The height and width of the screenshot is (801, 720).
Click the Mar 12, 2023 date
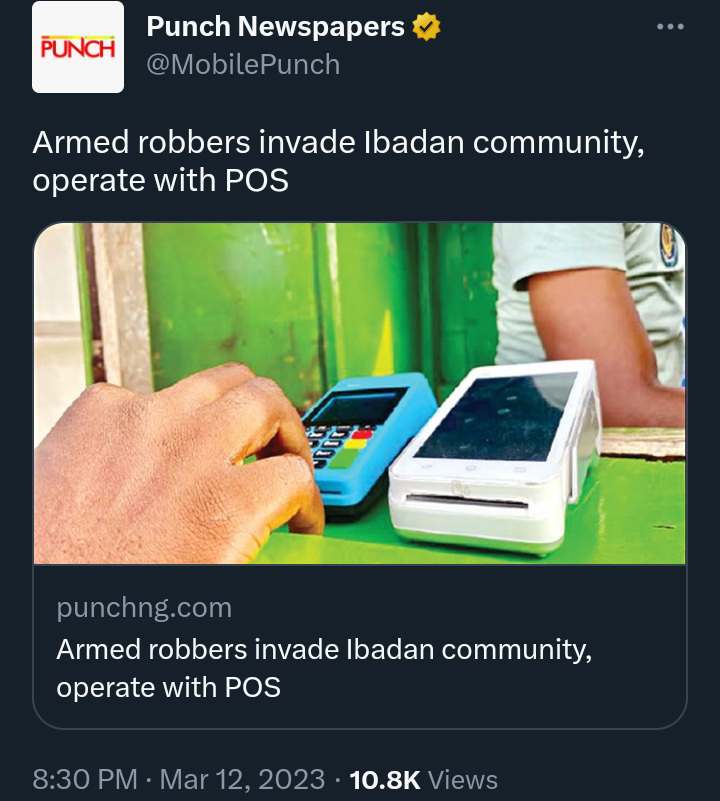242,780
